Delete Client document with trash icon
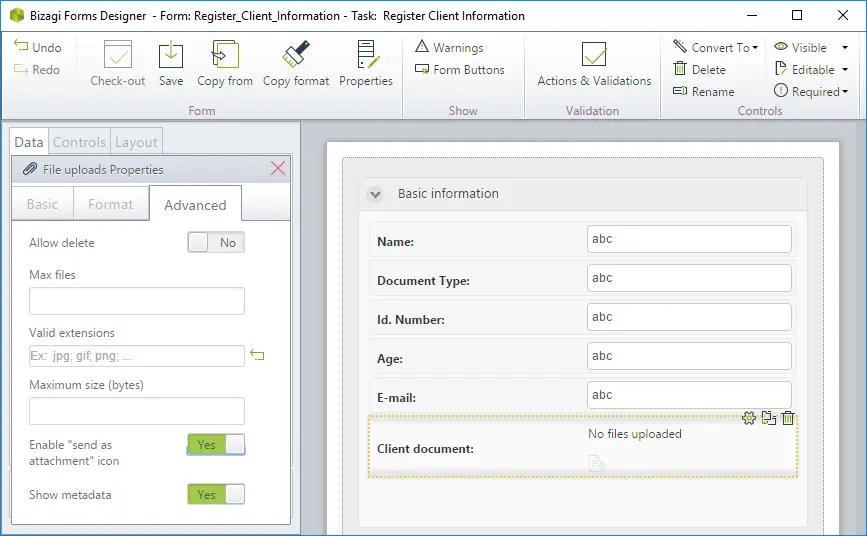The width and height of the screenshot is (867, 536). coord(788,418)
